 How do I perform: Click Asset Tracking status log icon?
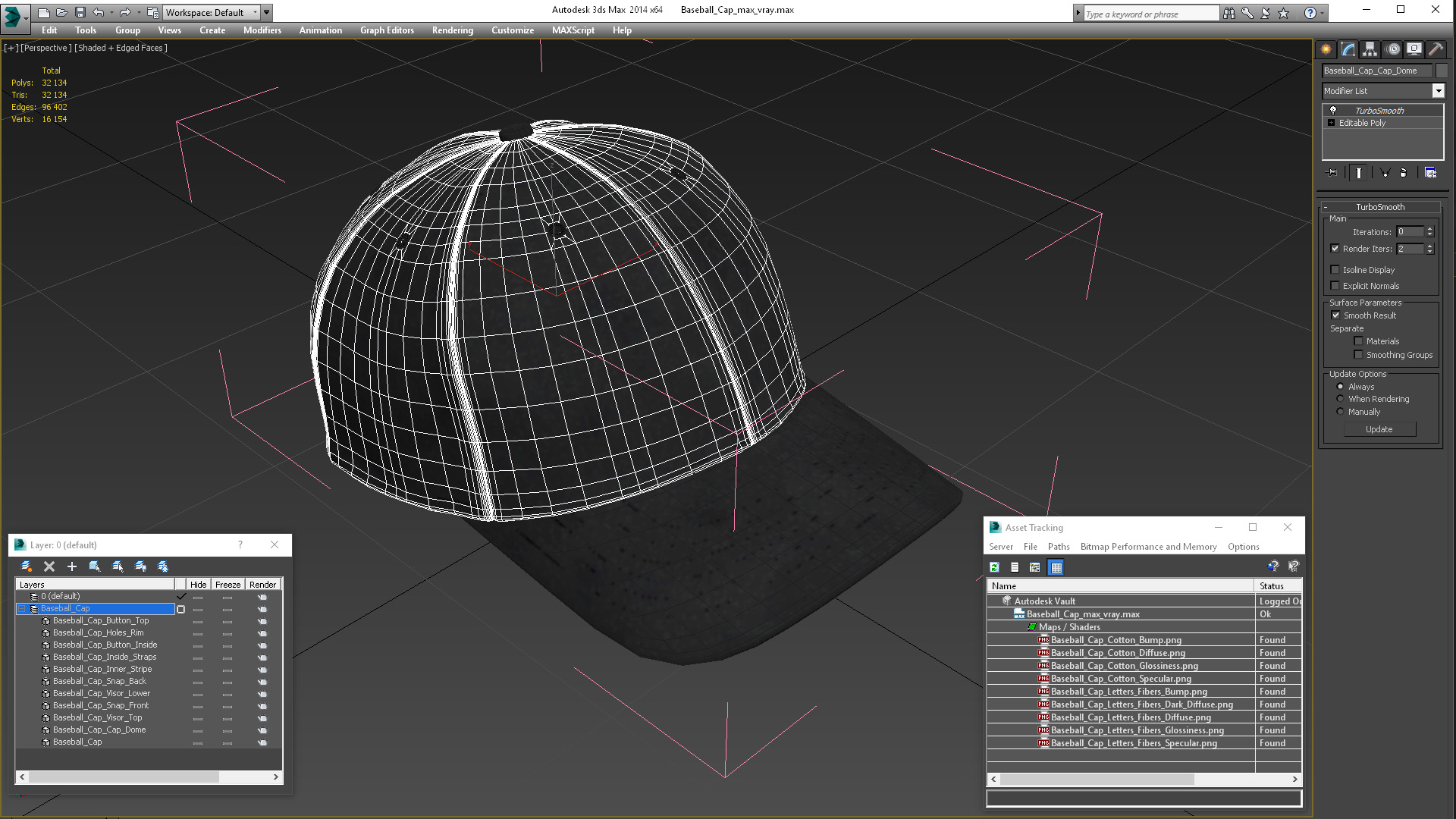pyautogui.click(x=1015, y=567)
